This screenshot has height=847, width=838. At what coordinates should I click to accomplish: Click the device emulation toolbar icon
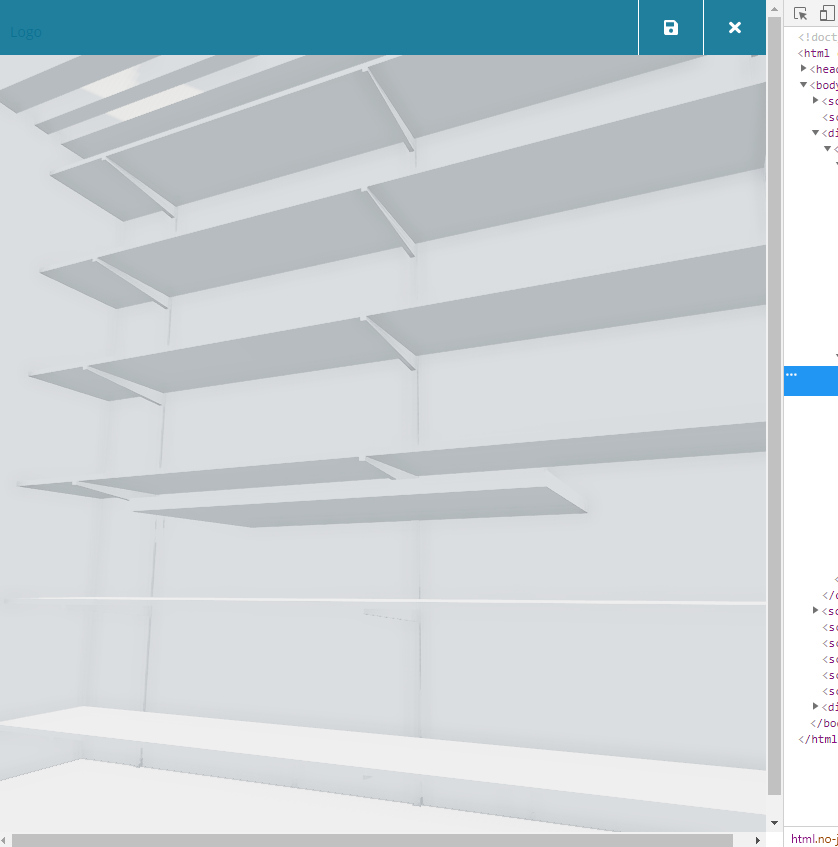click(826, 13)
